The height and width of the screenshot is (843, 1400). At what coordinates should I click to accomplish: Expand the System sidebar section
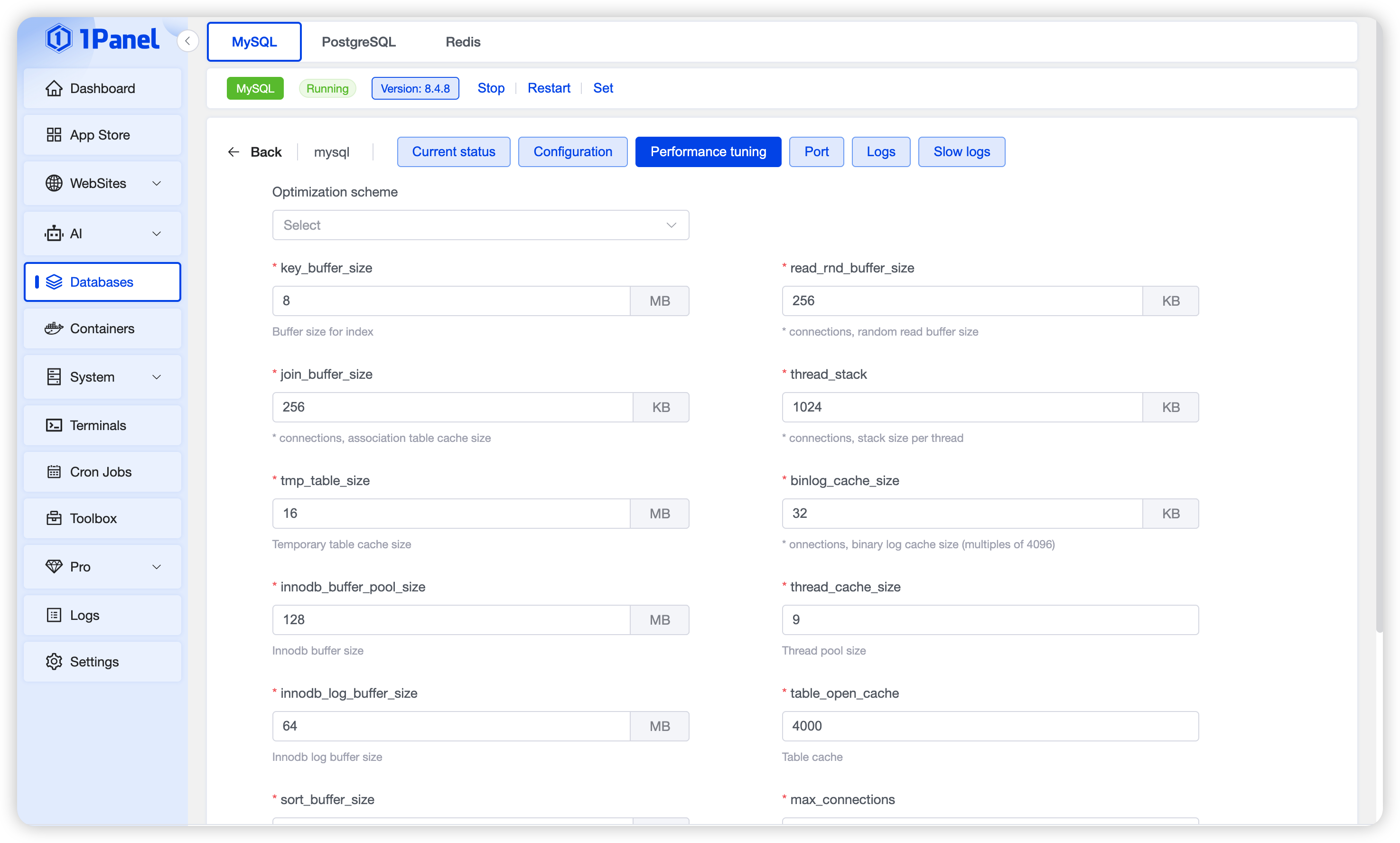(x=157, y=377)
